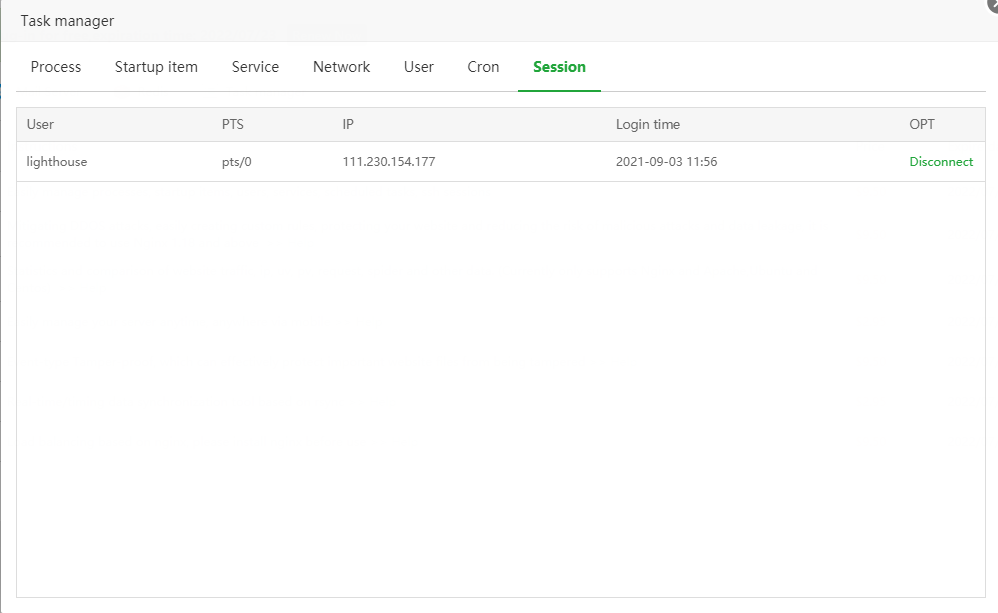This screenshot has width=998, height=613.
Task: Disconnect the lighthouse session
Action: pos(940,162)
